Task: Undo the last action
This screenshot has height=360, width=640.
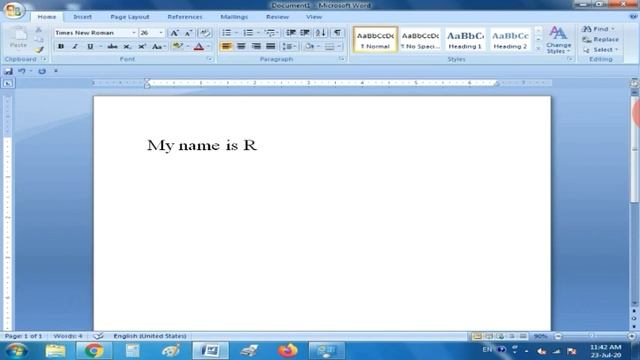Action: tap(22, 71)
